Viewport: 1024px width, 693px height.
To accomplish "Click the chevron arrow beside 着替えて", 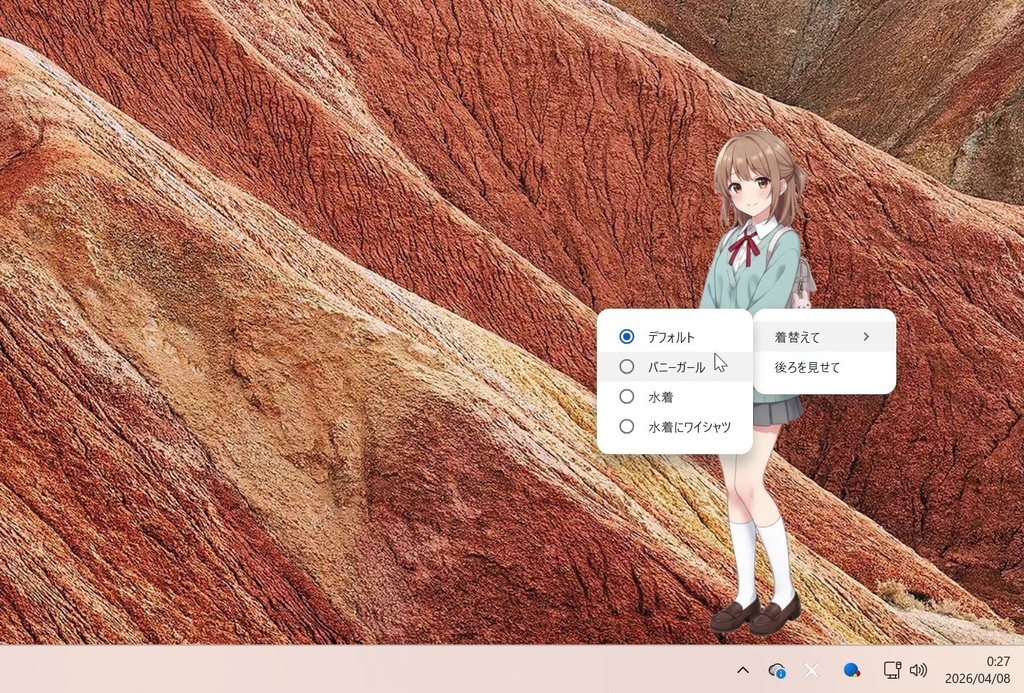I will (869, 336).
